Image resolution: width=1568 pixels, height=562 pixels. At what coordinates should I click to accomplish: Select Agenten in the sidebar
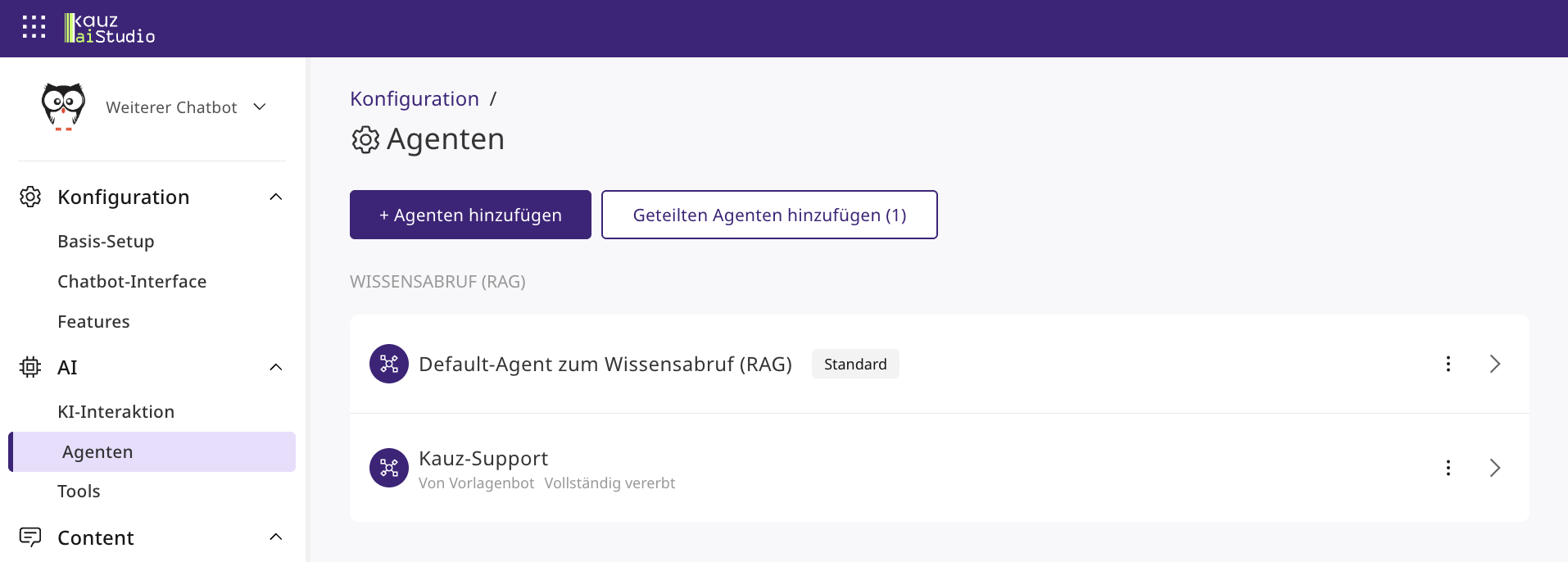[152, 451]
